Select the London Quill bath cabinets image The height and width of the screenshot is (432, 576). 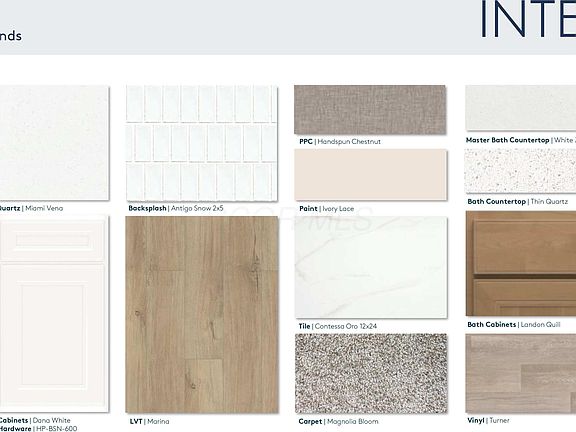tap(521, 263)
